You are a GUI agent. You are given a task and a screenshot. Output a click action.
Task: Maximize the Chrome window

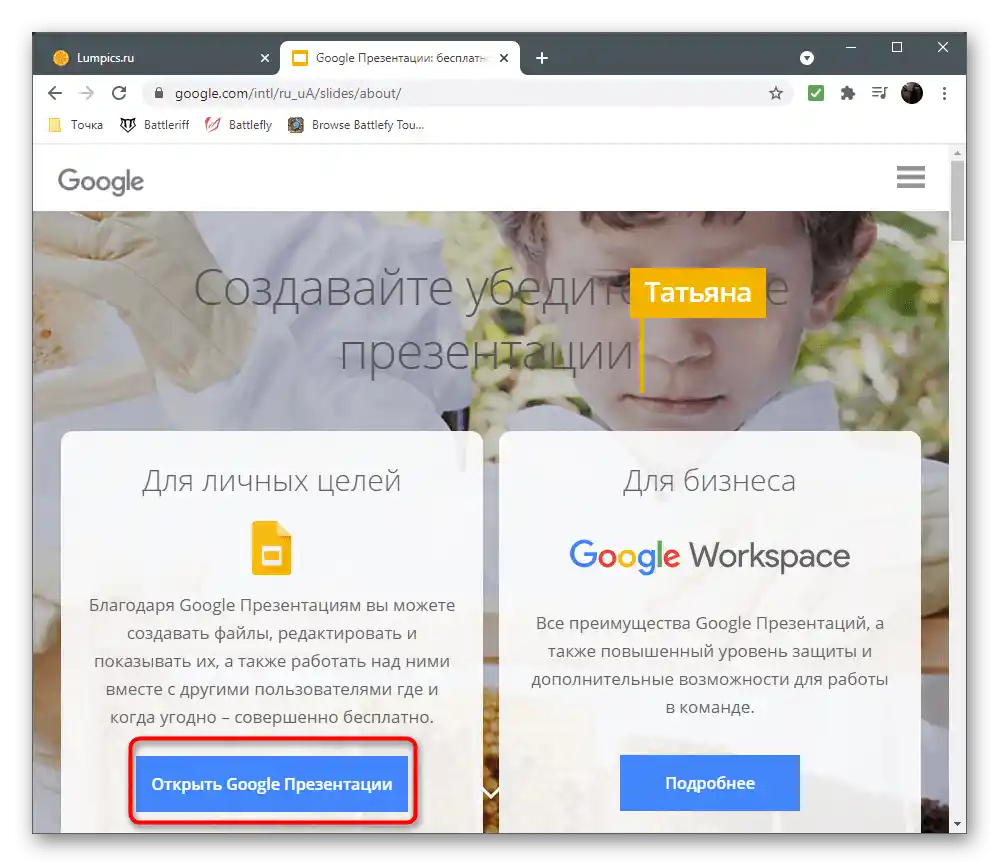tap(896, 47)
